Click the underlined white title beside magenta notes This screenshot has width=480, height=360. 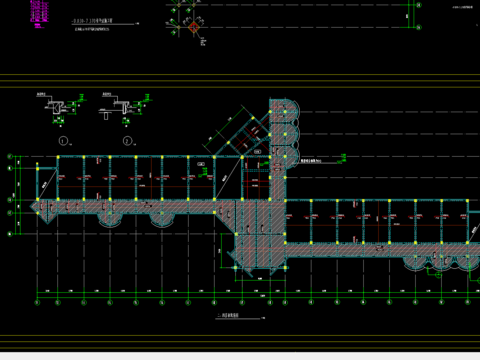(92, 21)
